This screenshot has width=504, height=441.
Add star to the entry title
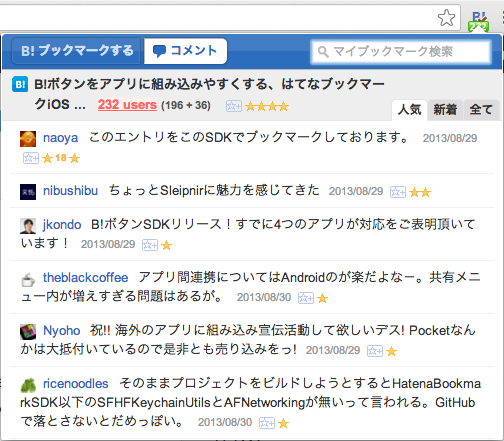pyautogui.click(x=234, y=106)
